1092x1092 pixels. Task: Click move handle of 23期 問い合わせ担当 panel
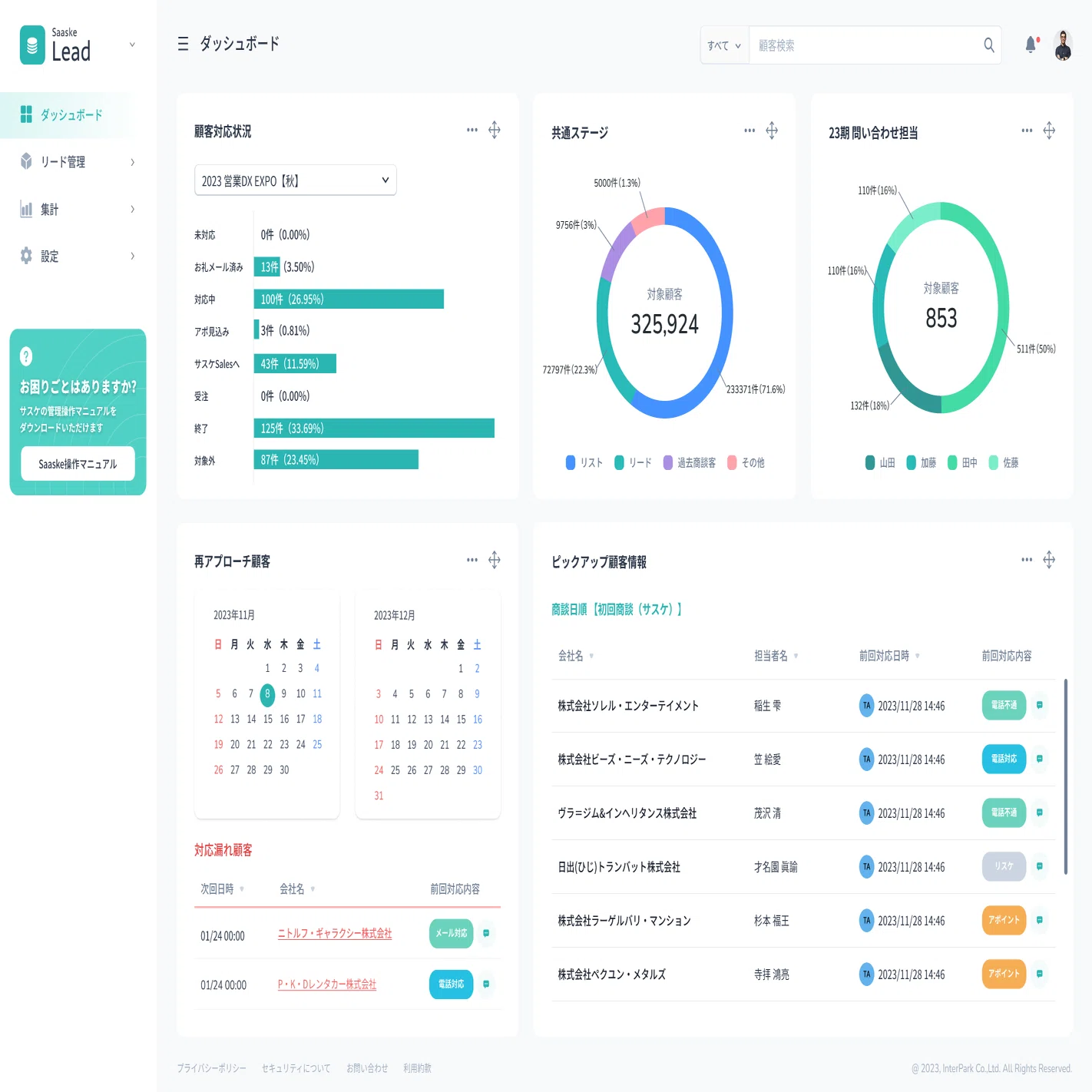tap(1049, 131)
